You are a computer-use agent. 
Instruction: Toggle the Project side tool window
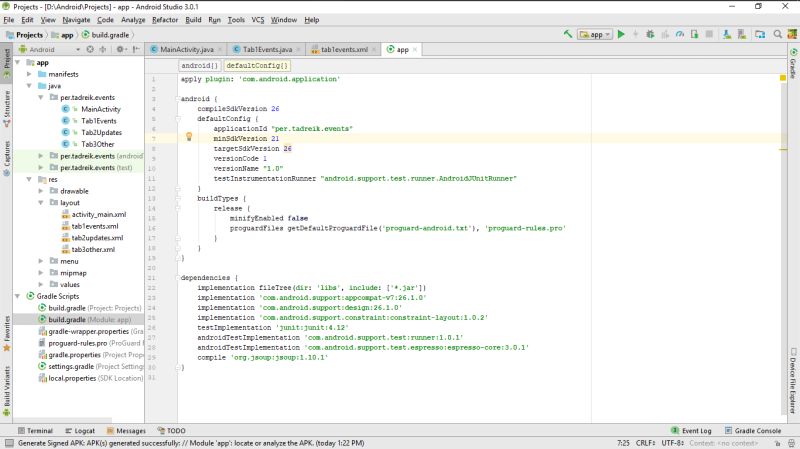[x=7, y=62]
